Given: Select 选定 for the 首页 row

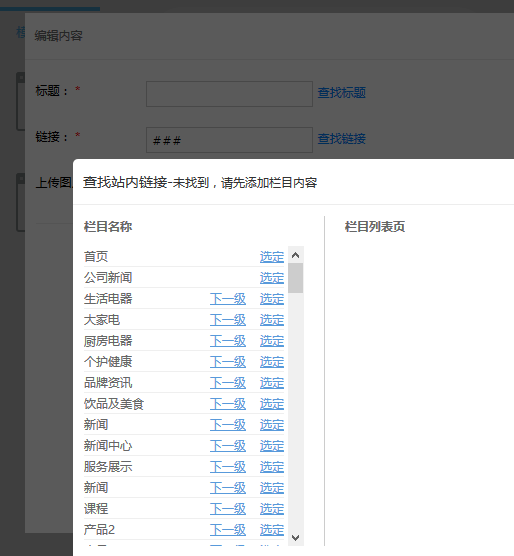Looking at the screenshot, I should point(272,257).
